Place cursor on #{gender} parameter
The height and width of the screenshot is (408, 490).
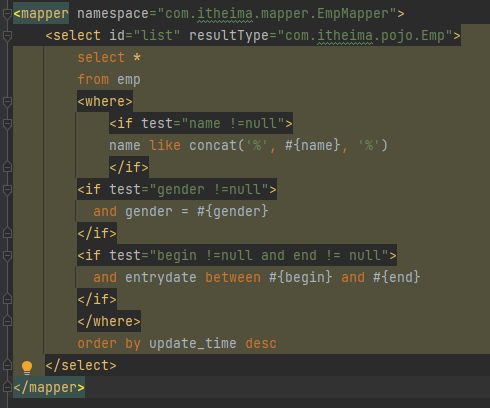(232, 212)
